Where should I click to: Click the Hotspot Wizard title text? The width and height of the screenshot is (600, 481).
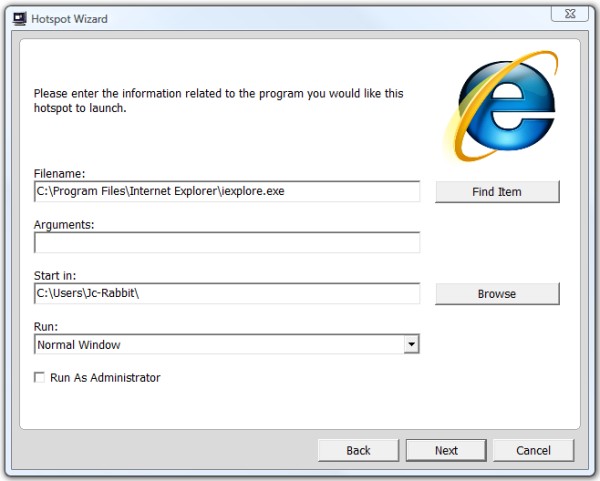pyautogui.click(x=69, y=19)
